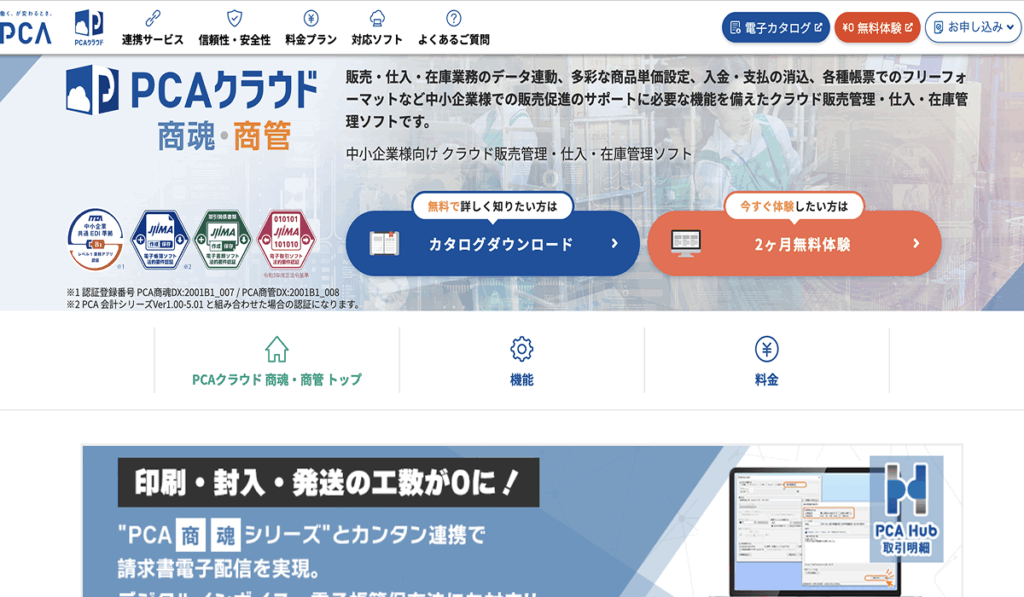
Task: Open the PCAクラウド logo icon in header
Action: (x=89, y=27)
